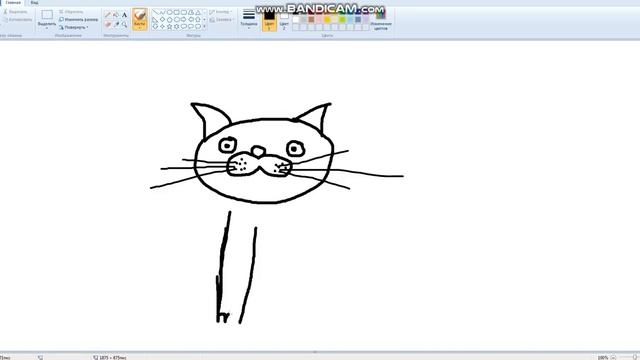Viewport: 640px width, 360px height.
Task: Click the Copy (Копировать) button
Action: click(17, 20)
